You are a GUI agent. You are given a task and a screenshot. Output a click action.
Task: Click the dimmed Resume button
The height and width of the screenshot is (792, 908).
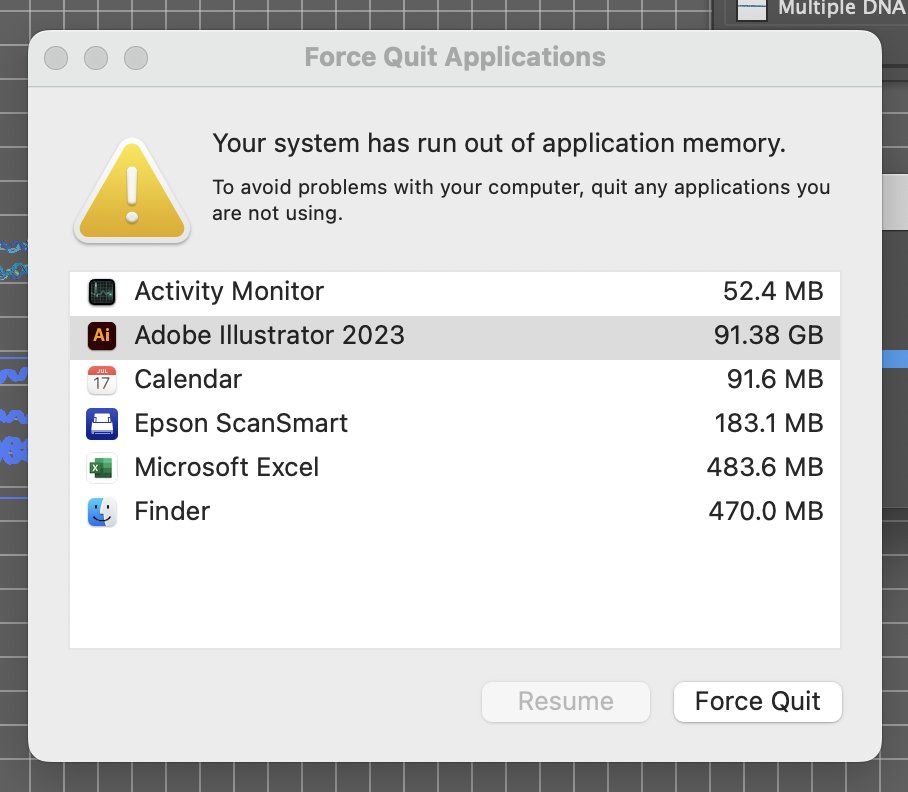pos(566,702)
